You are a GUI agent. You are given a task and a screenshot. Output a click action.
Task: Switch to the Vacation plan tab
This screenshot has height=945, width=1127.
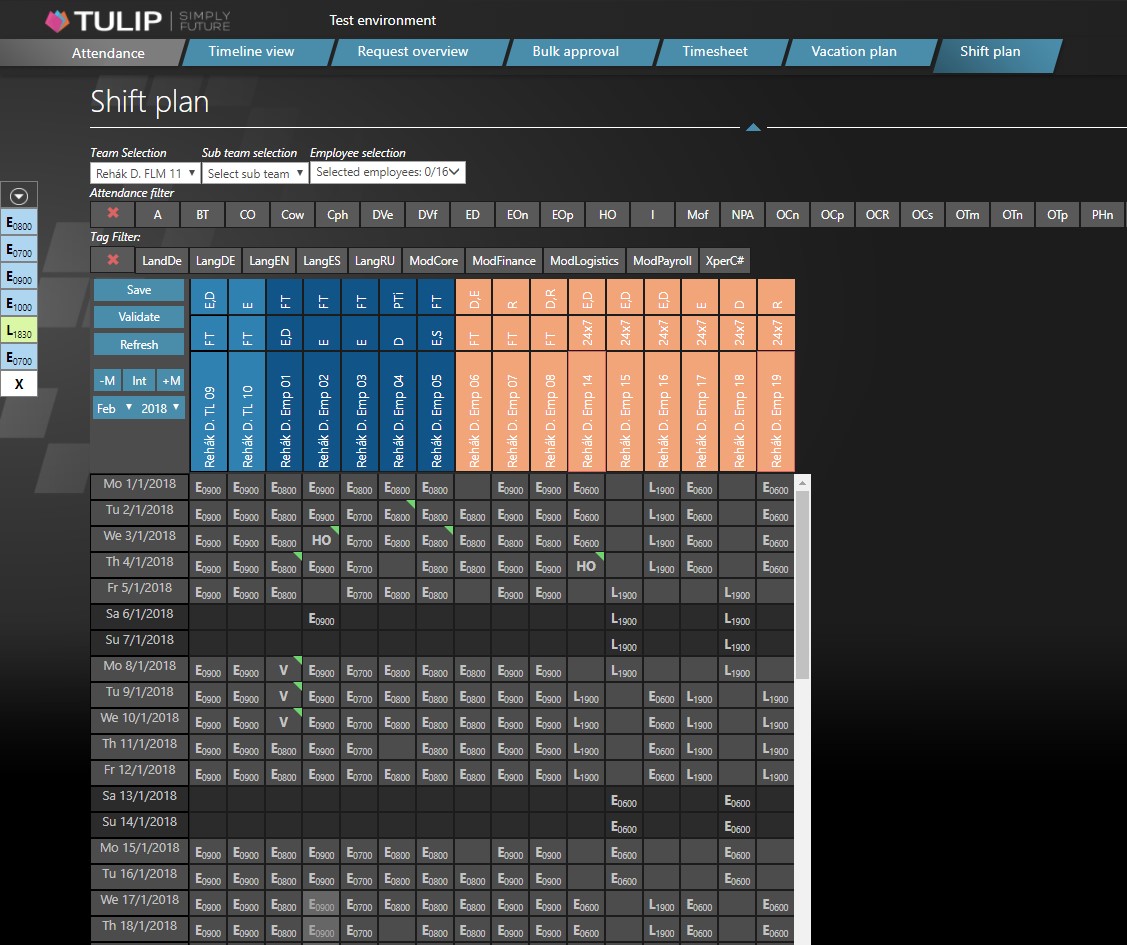point(853,52)
